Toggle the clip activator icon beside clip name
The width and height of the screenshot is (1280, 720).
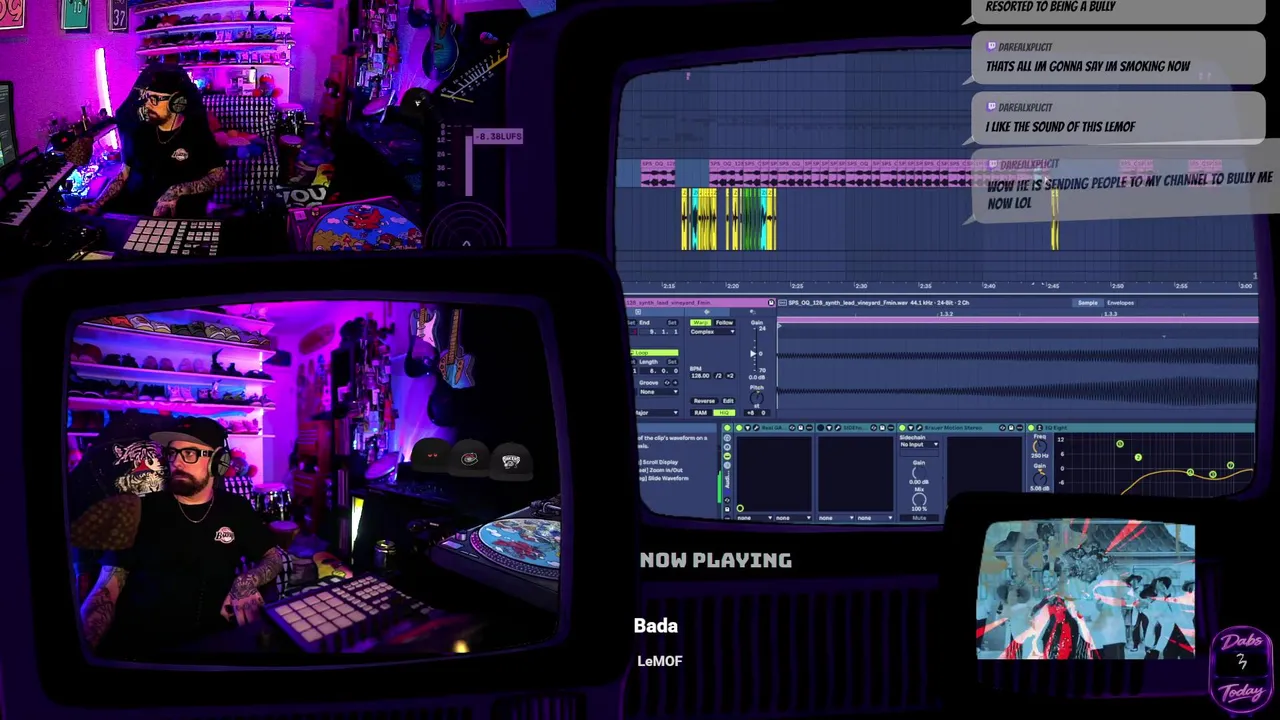771,302
